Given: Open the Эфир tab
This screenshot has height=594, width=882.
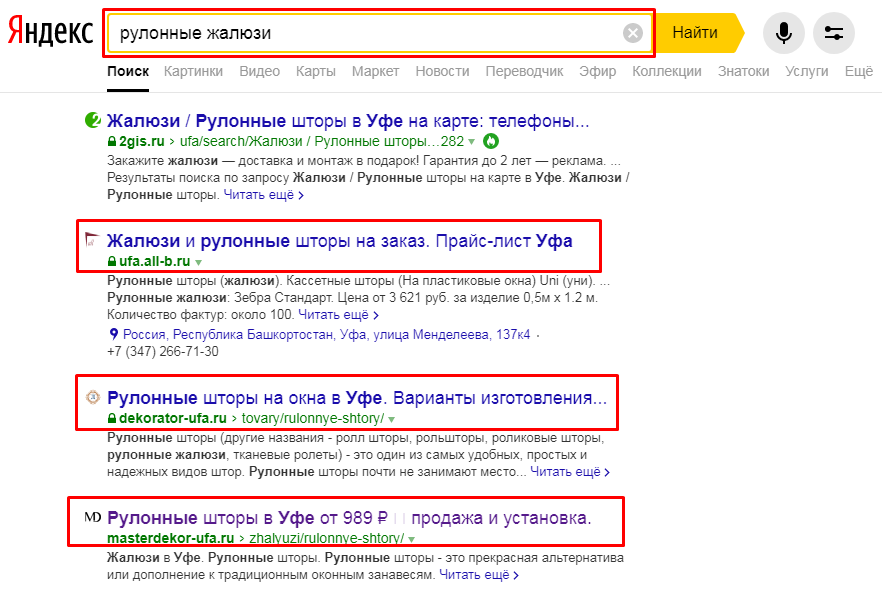Looking at the screenshot, I should click(x=597, y=71).
